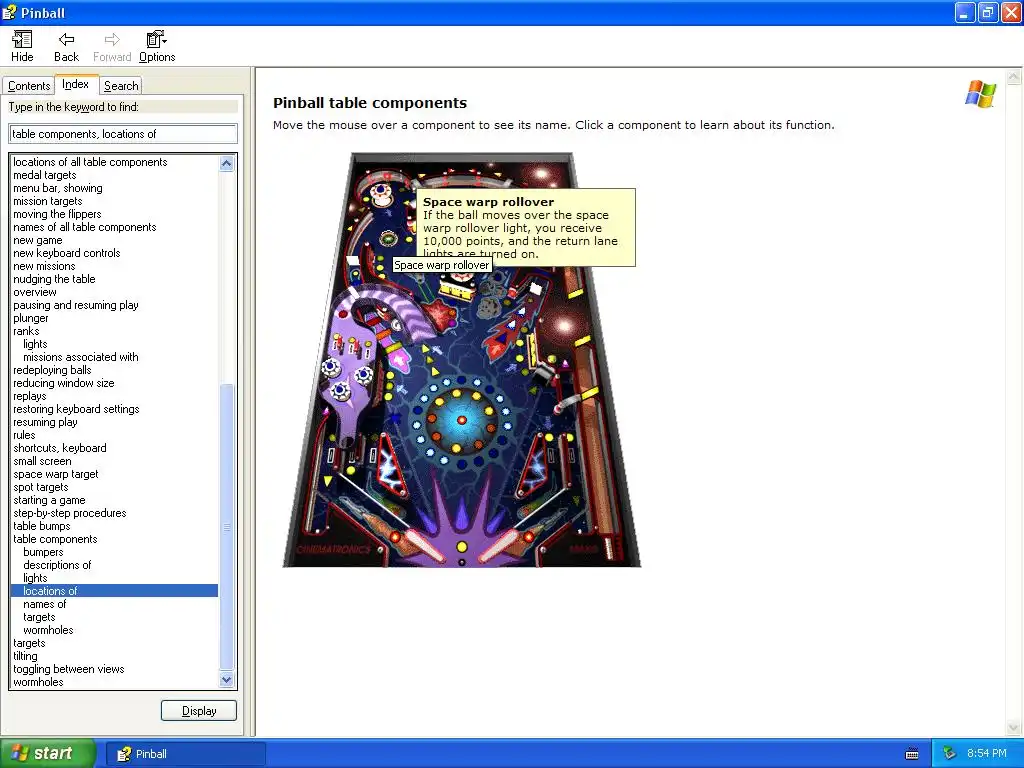The image size is (1024, 768).
Task: Select 'mission targets' index entry
Action: 48,201
